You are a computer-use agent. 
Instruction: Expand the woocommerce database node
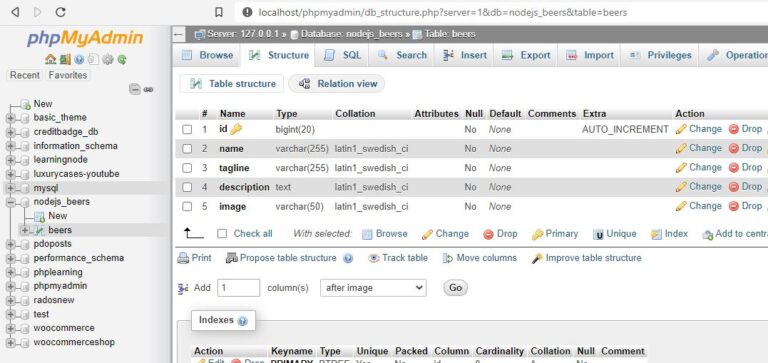point(11,328)
